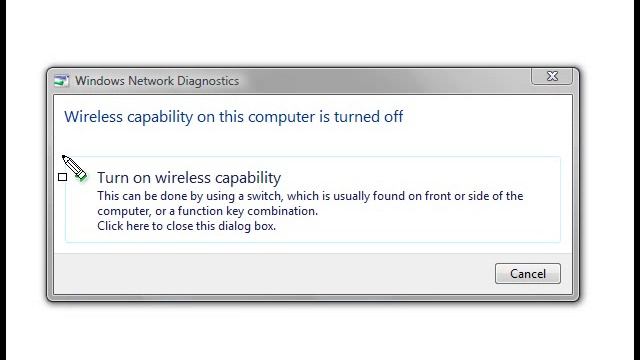
Task: Click the "Click here to close this dialog box" line
Action: point(187,226)
